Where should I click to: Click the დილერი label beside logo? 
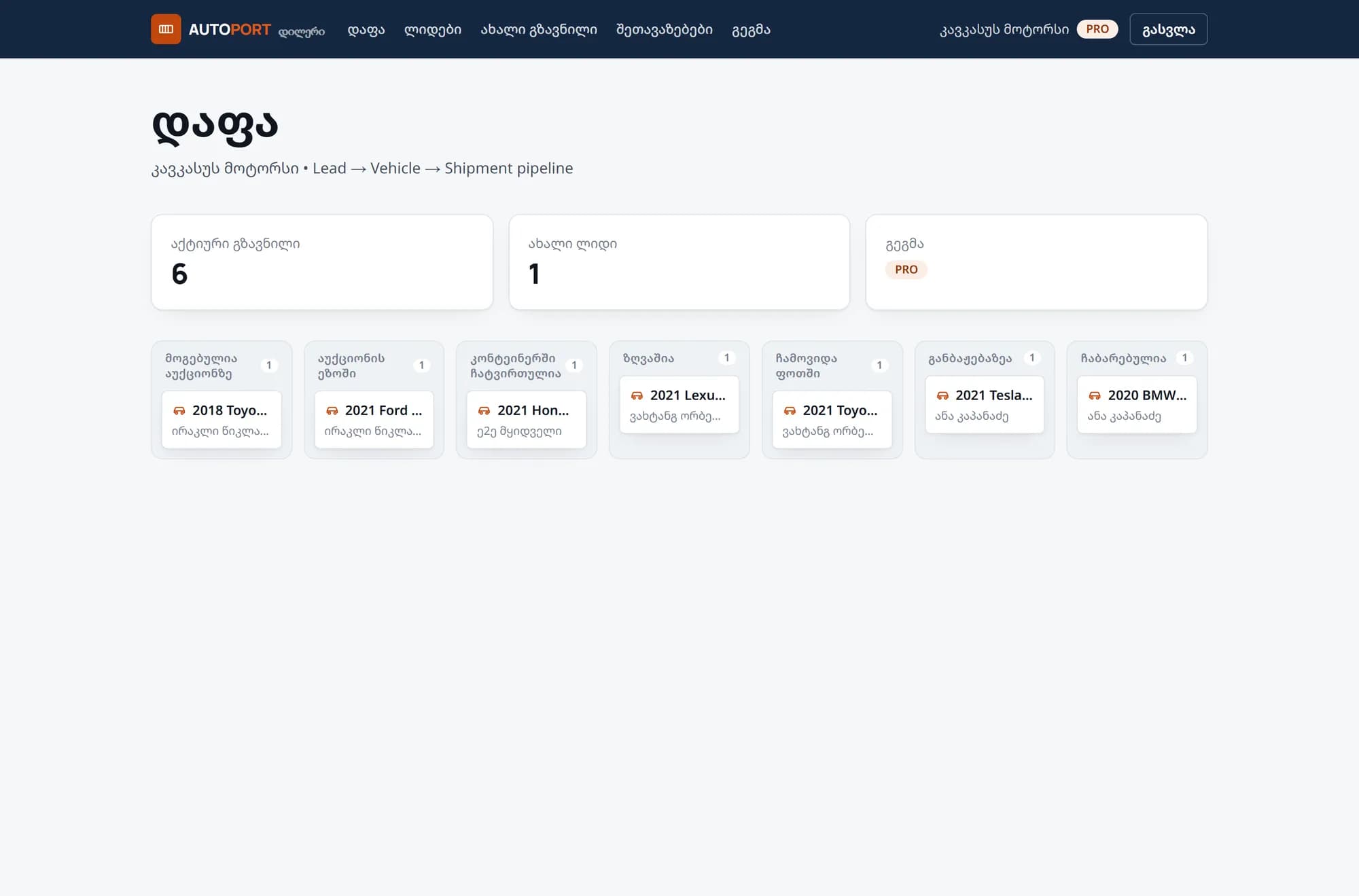point(302,32)
